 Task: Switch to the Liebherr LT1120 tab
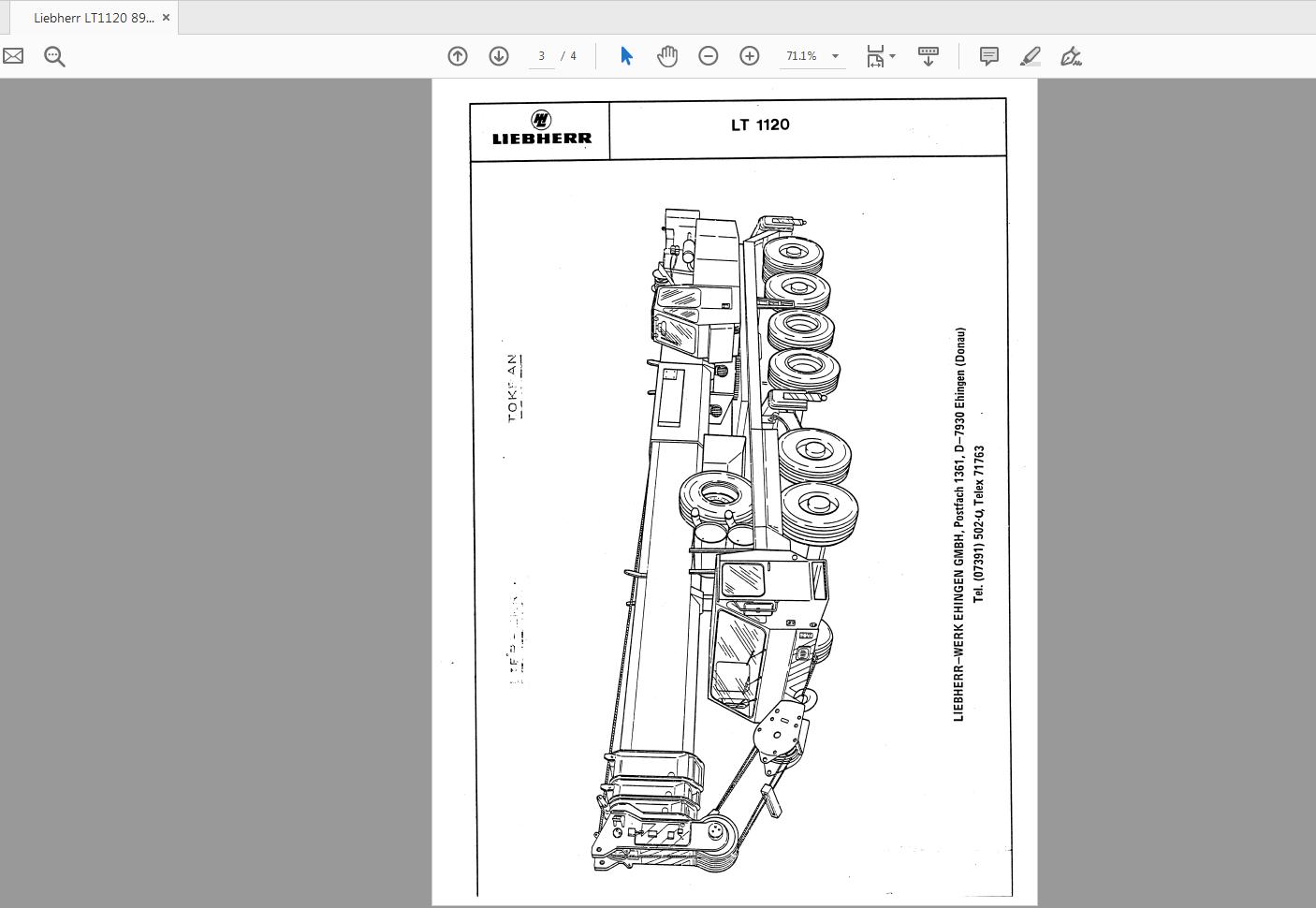89,17
